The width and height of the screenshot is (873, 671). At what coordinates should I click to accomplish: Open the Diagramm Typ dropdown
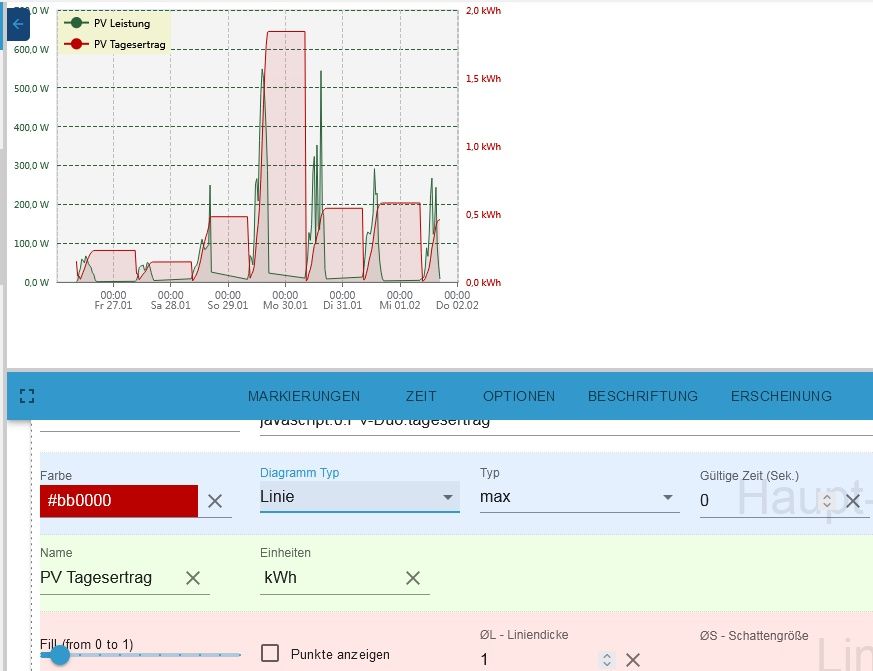coord(360,497)
